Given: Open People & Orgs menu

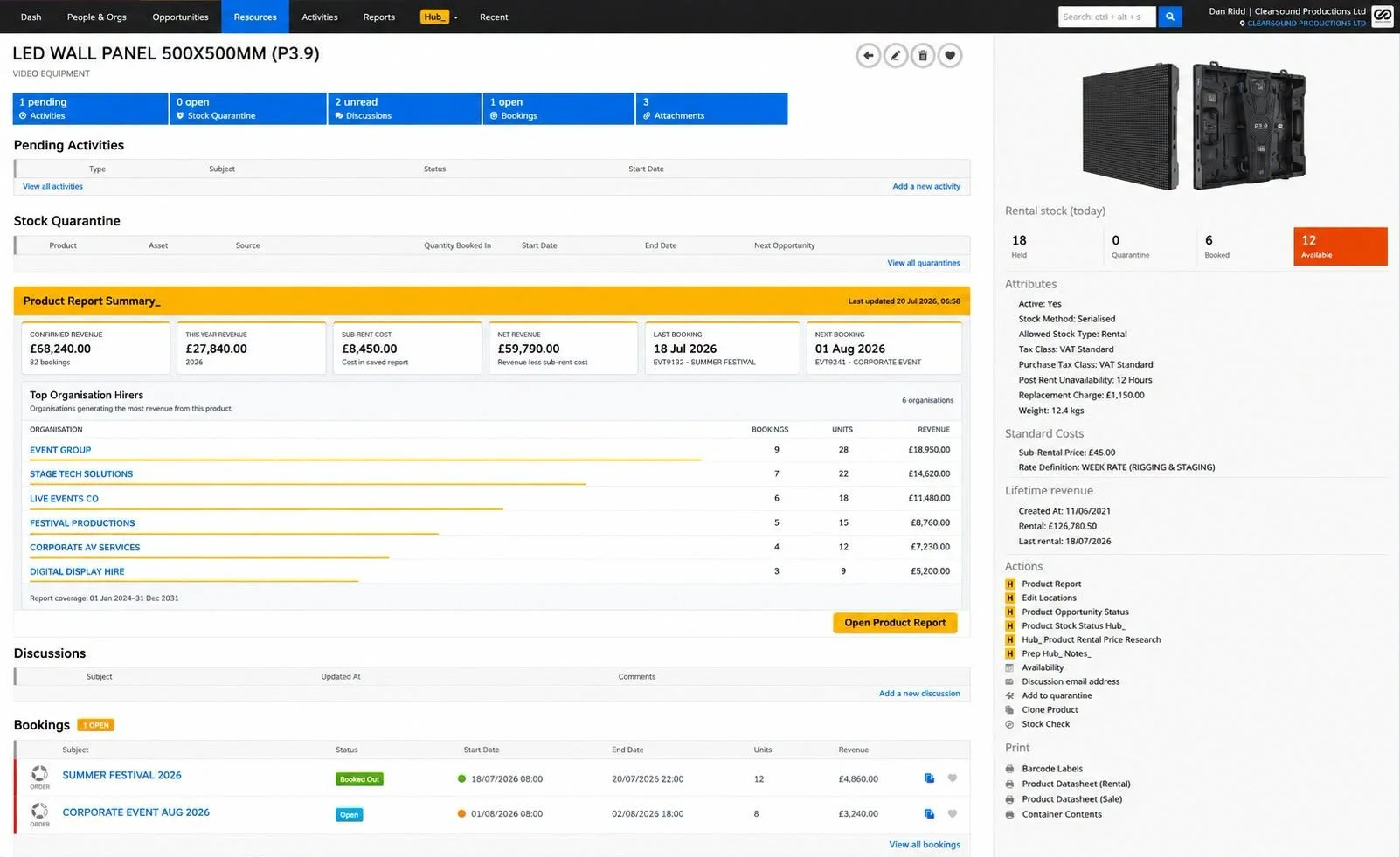Looking at the screenshot, I should pyautogui.click(x=97, y=17).
